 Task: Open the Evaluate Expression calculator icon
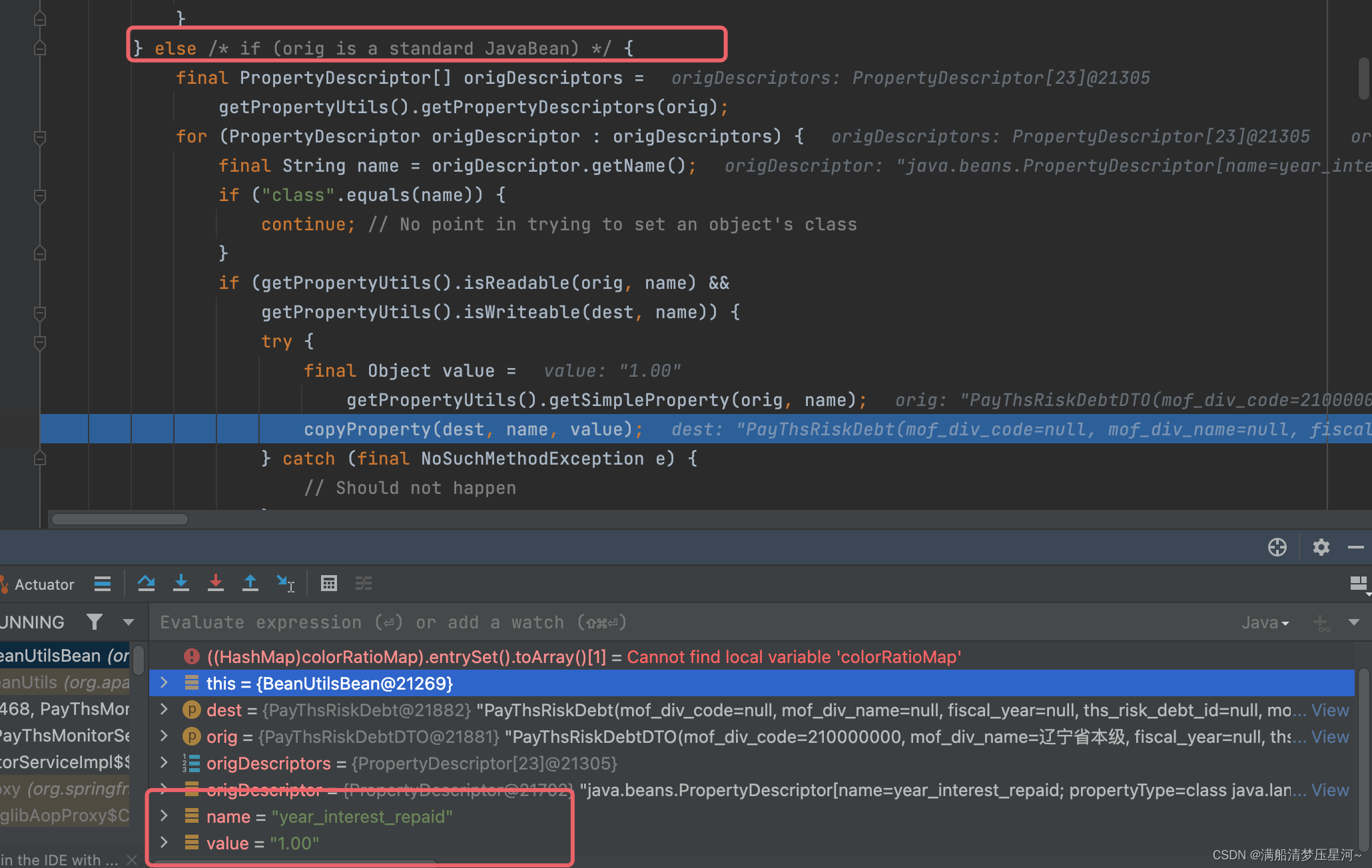coord(328,584)
